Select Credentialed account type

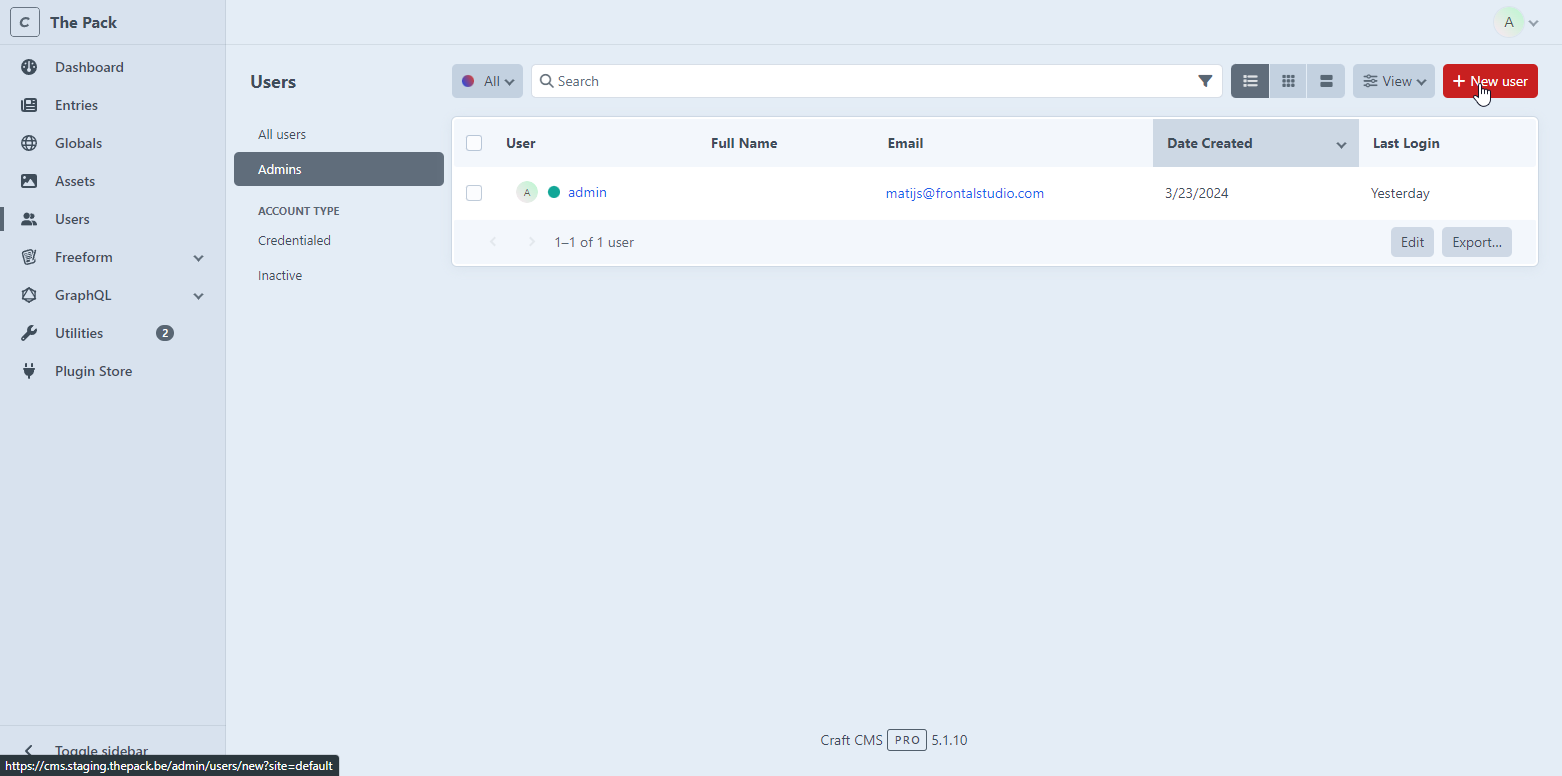[294, 240]
